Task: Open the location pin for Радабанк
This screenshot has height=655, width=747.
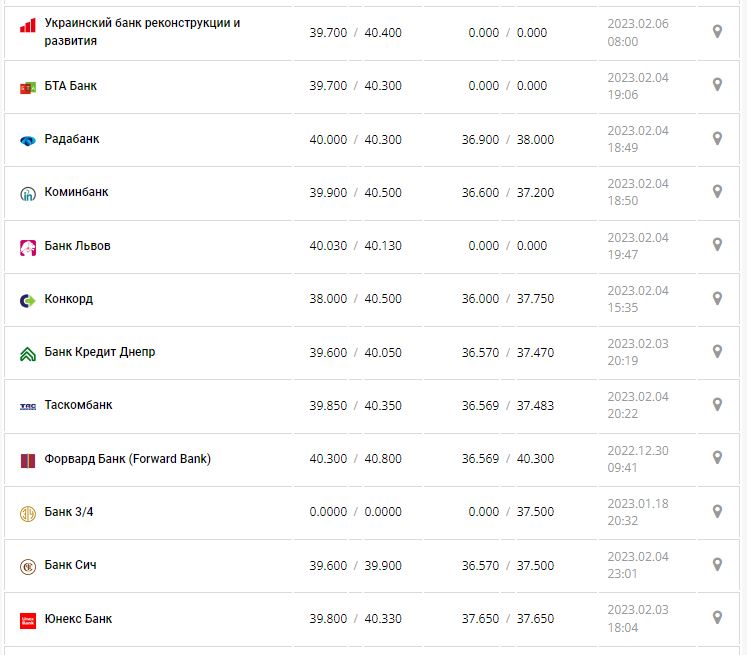Action: [717, 138]
